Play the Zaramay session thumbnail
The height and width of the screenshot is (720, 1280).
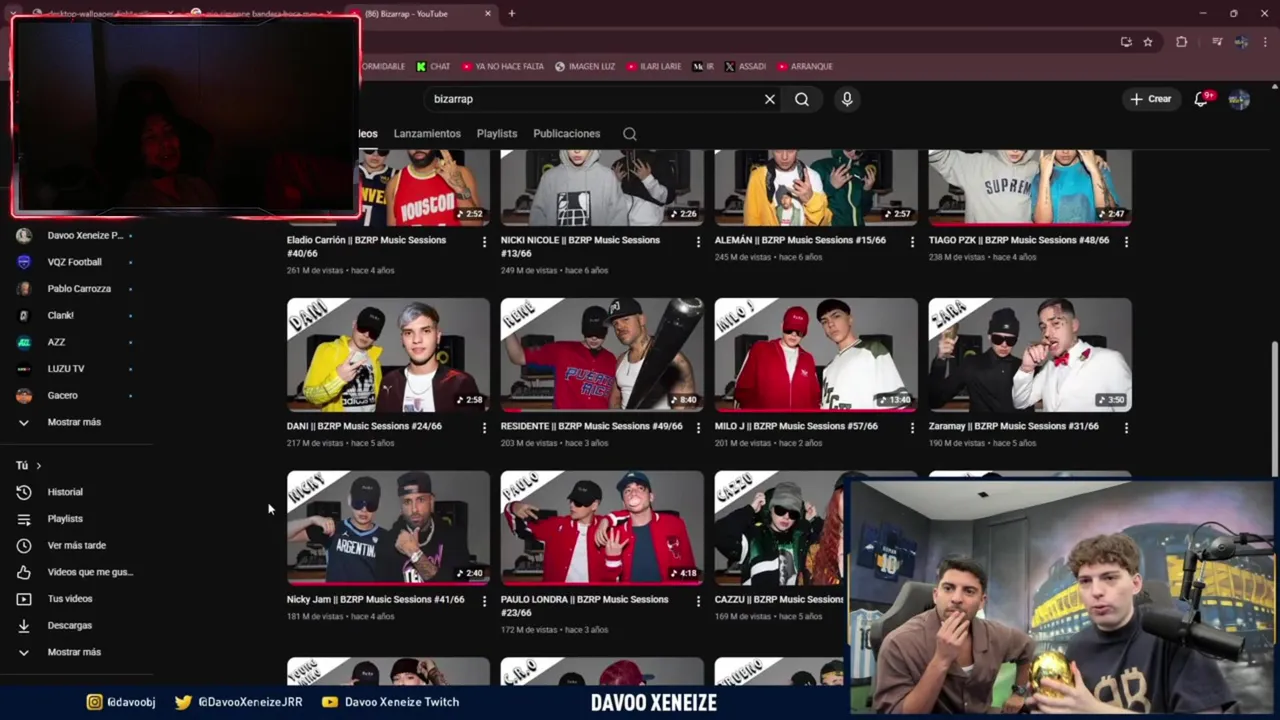pos(1030,355)
